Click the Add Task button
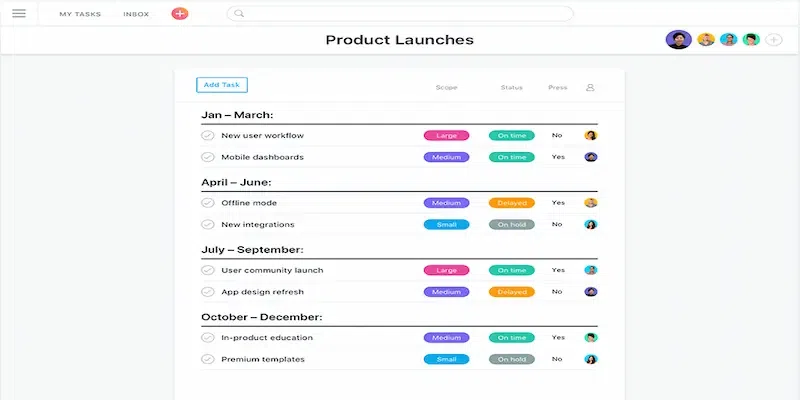This screenshot has width=800, height=400. (221, 85)
